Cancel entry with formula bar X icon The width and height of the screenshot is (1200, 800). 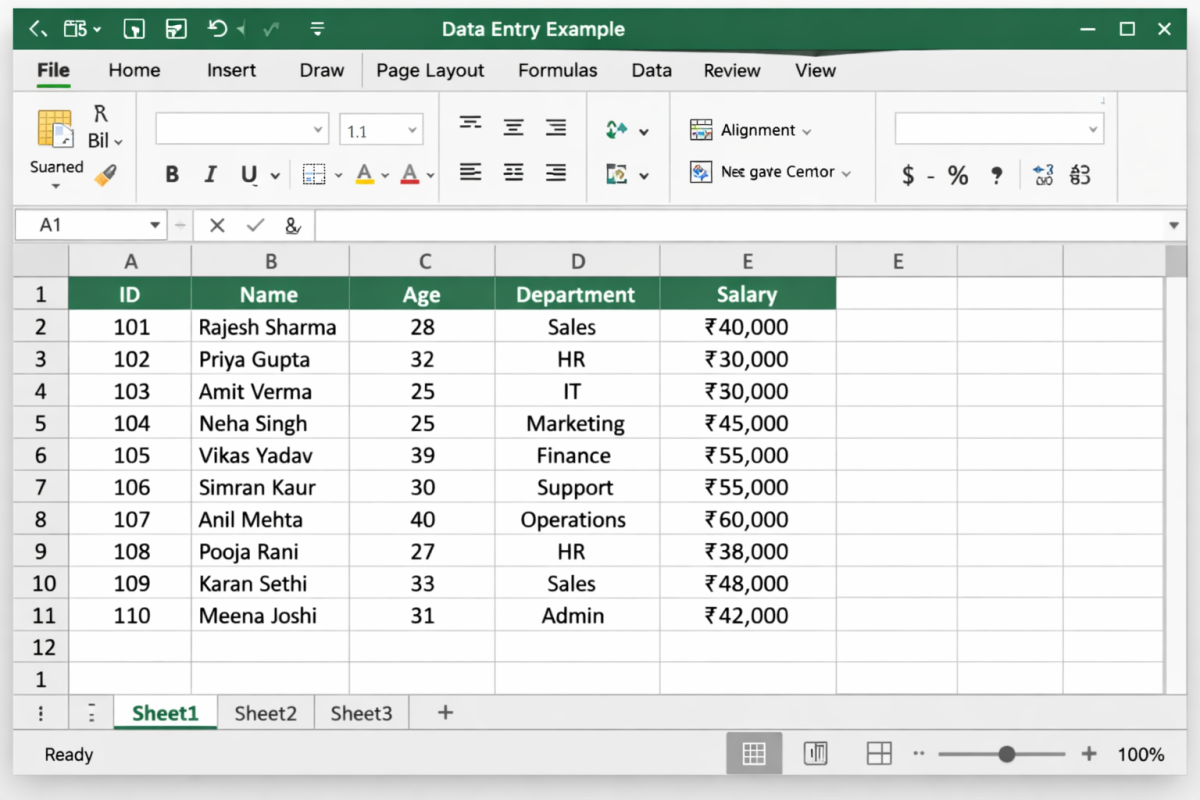217,226
